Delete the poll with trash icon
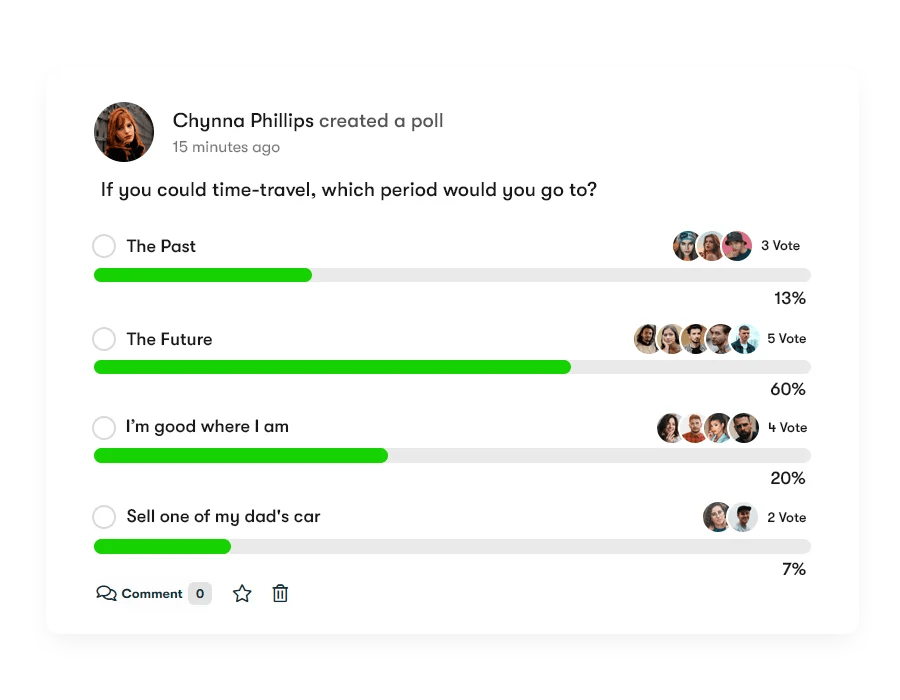 tap(281, 594)
